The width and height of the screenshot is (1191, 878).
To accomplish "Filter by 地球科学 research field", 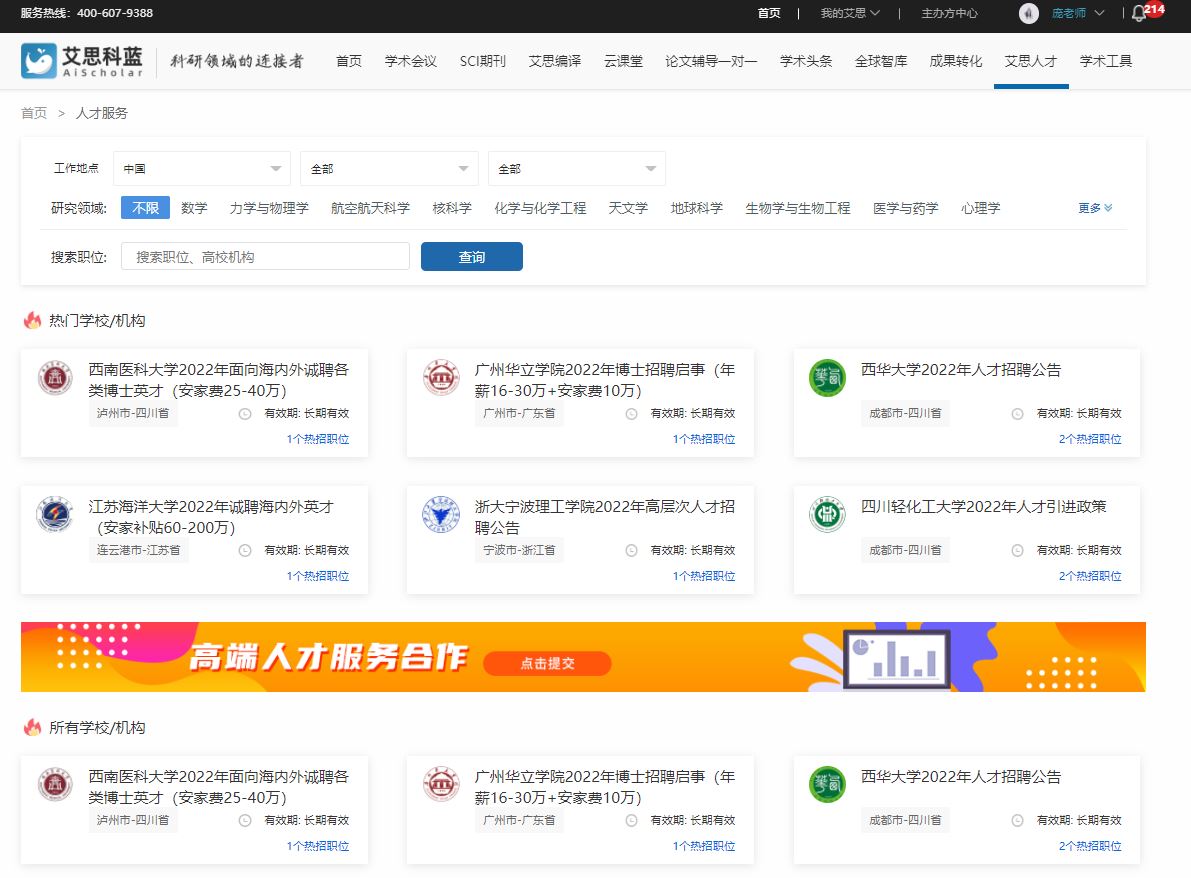I will click(x=697, y=208).
